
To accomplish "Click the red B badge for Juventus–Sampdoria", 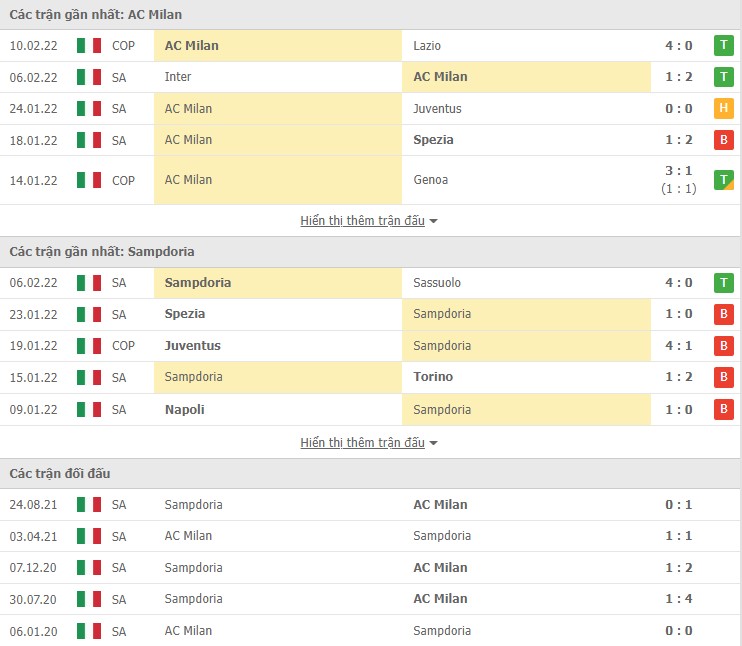I will coord(723,346).
